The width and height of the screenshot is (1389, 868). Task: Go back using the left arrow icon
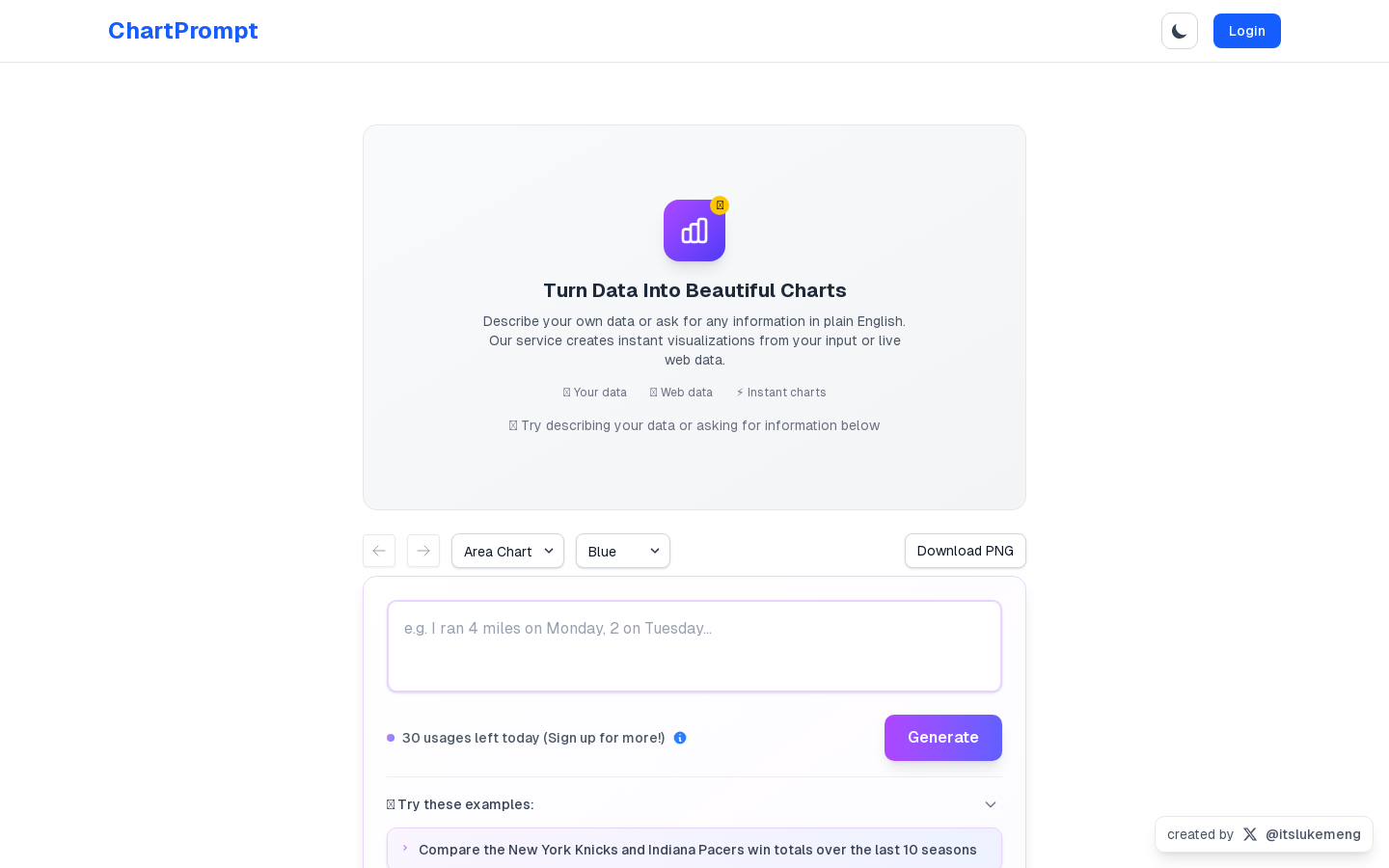click(379, 551)
